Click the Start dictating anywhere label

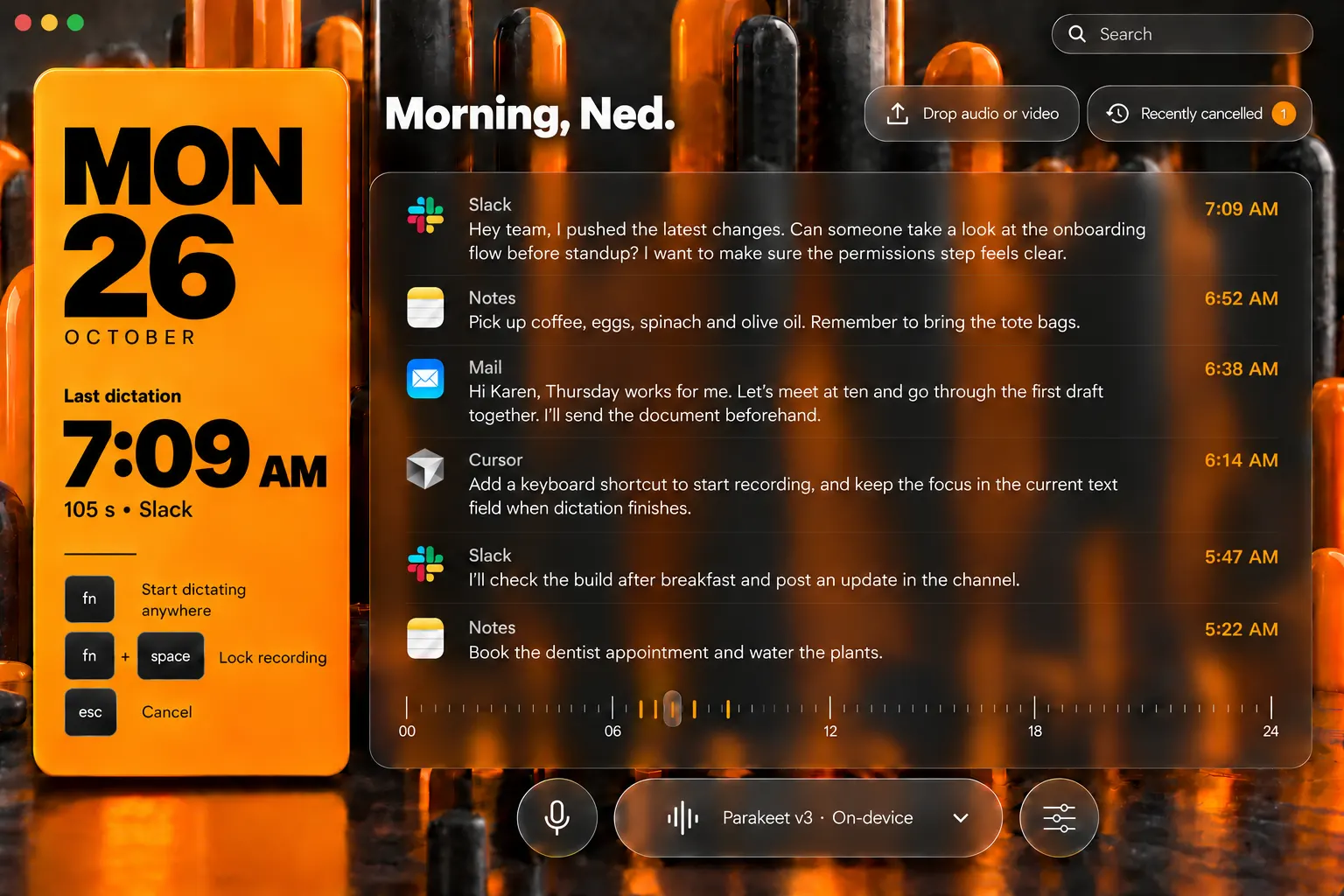[x=193, y=600]
